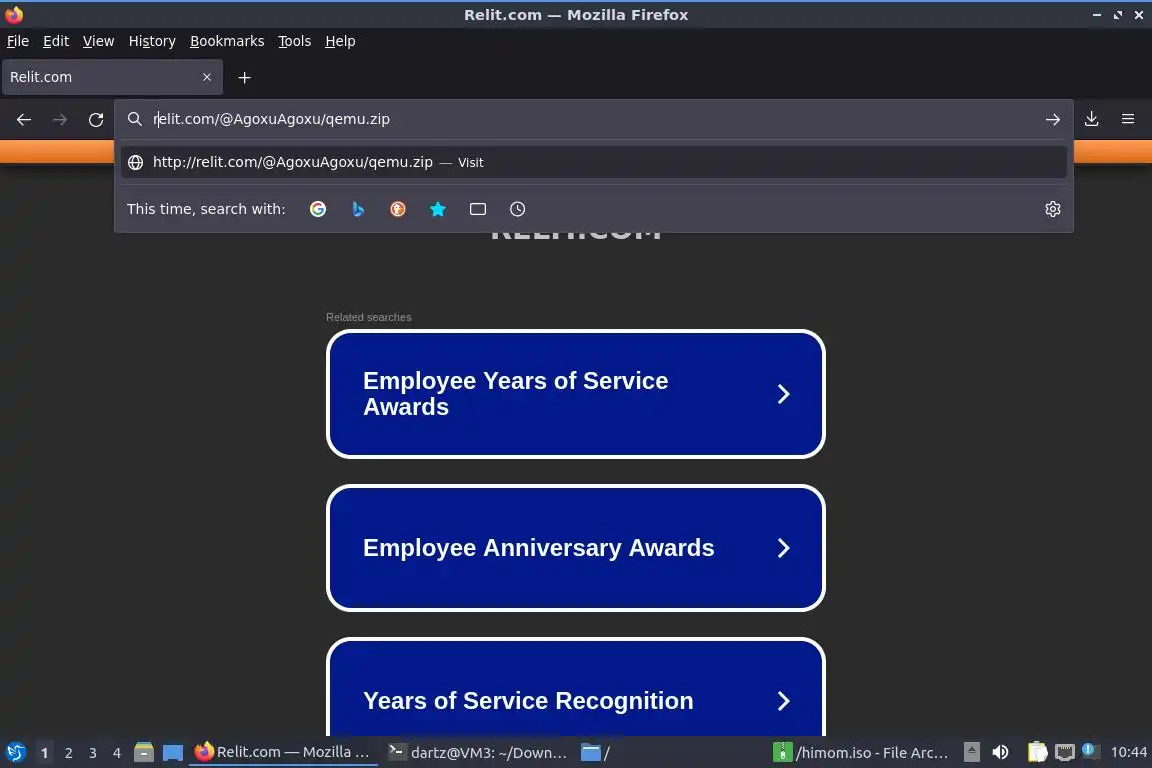Switch to workspace 4
This screenshot has height=768, width=1152.
[117, 753]
